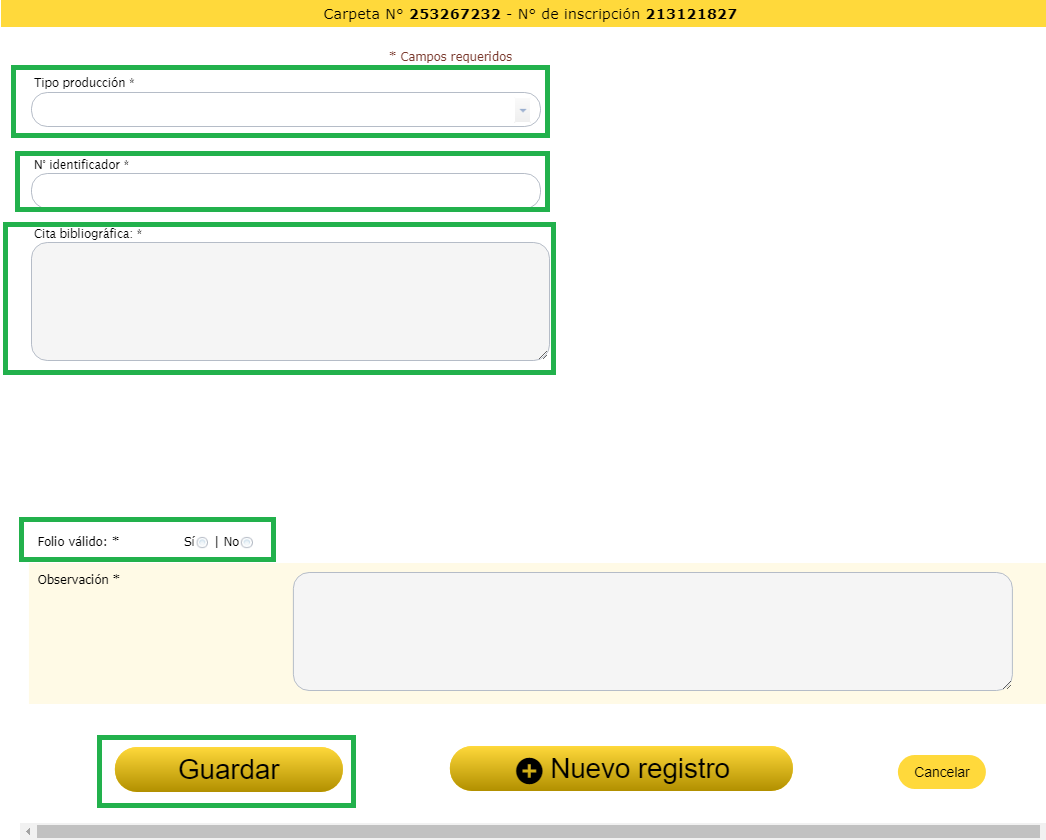Click the Folio válido label
This screenshot has height=840, width=1046.
[x=77, y=541]
